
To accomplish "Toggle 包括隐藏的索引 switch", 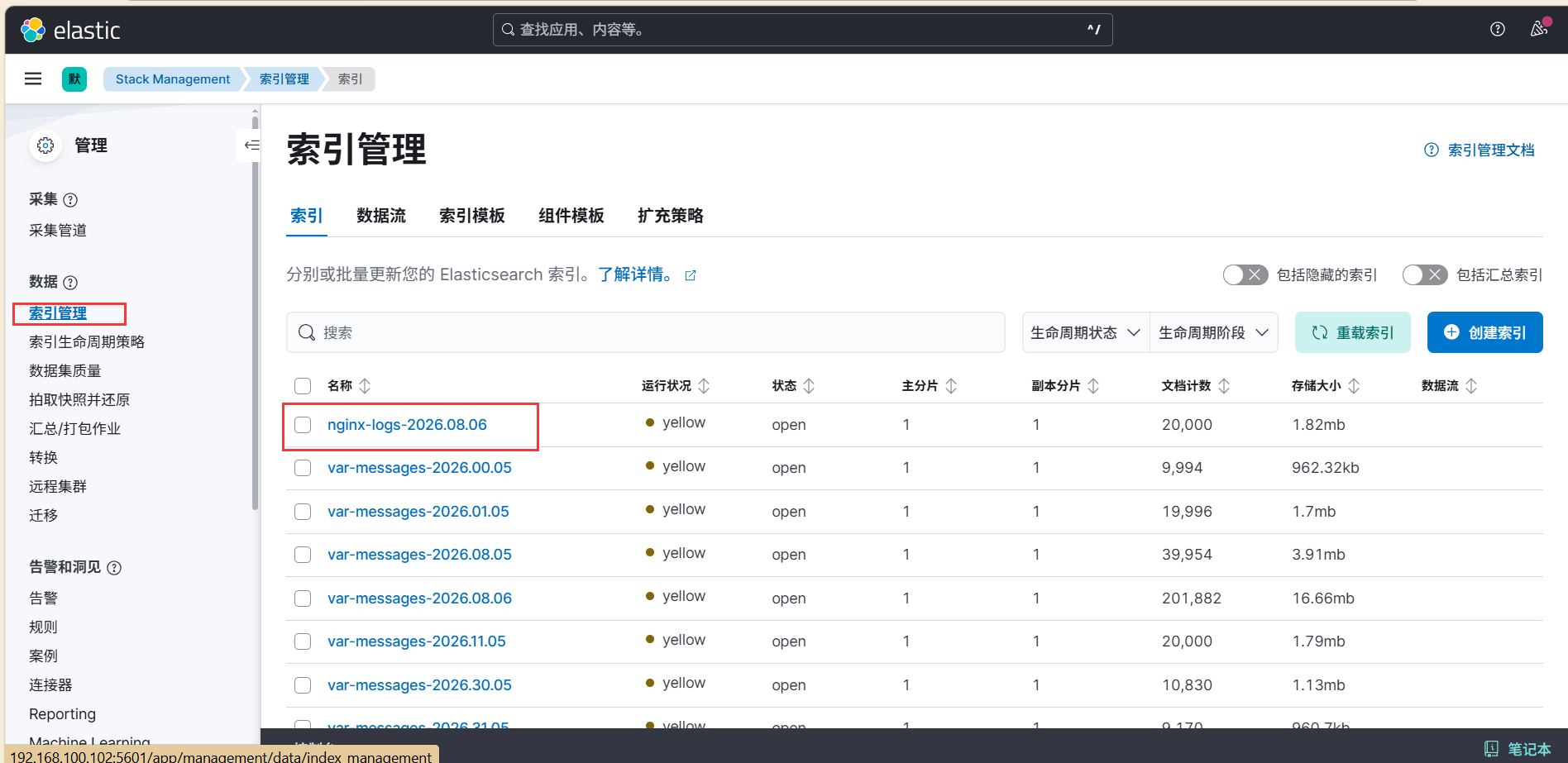I will coord(1245,275).
